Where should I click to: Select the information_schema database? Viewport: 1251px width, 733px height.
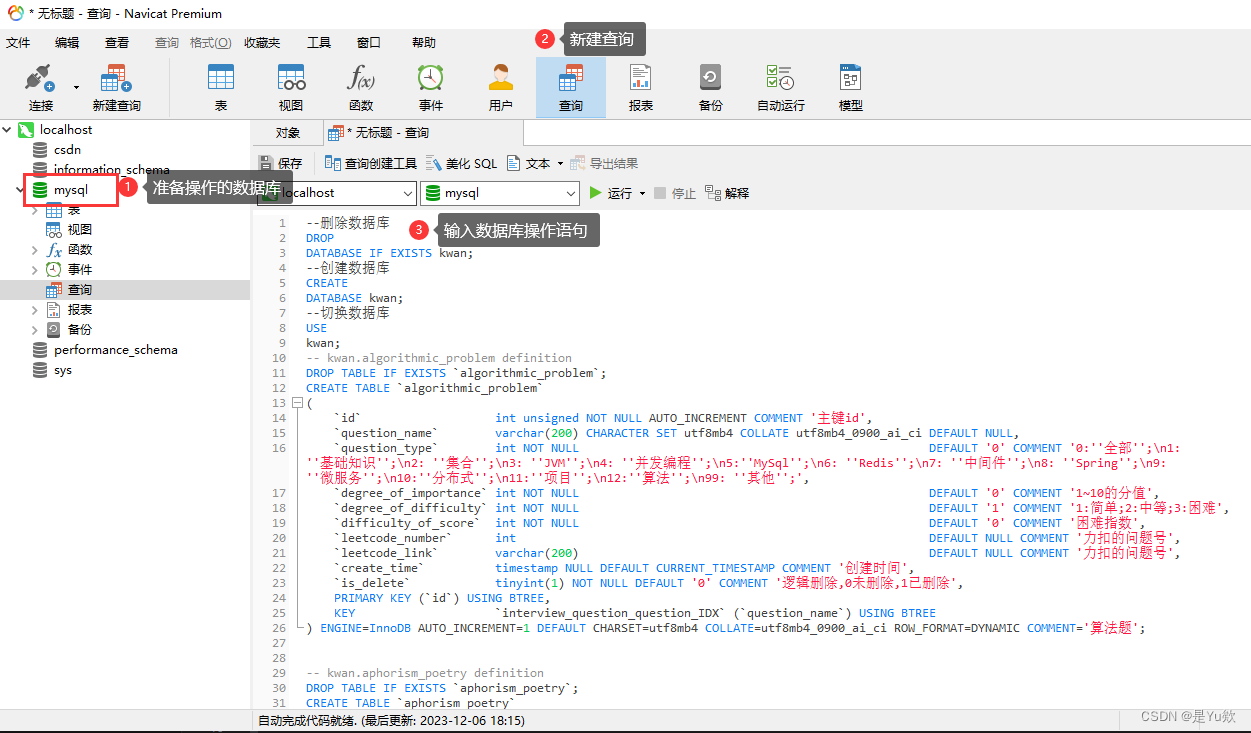(x=111, y=170)
